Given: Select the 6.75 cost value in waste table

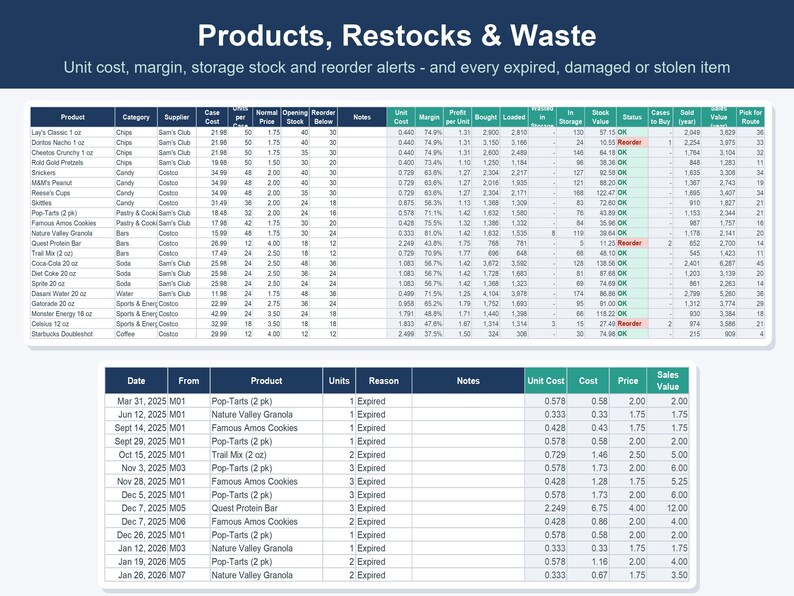Looking at the screenshot, I should pyautogui.click(x=588, y=508).
